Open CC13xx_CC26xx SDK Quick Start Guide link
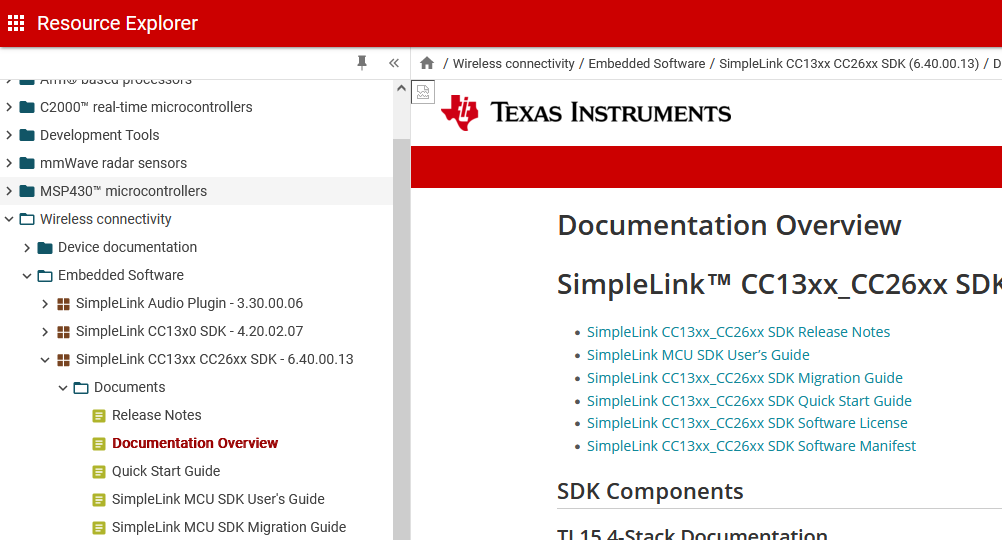The width and height of the screenshot is (1002, 540). click(x=749, y=401)
